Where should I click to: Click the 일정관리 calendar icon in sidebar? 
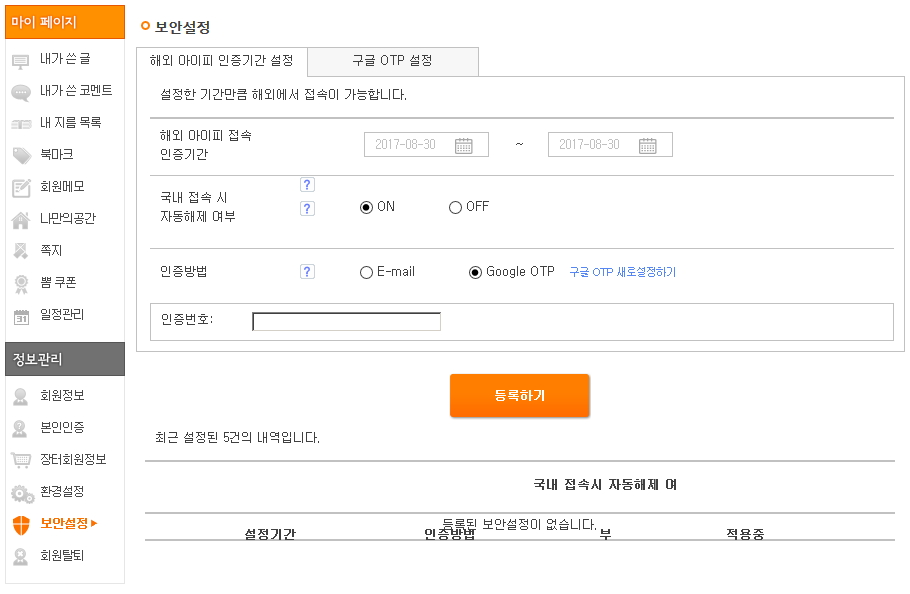21,316
